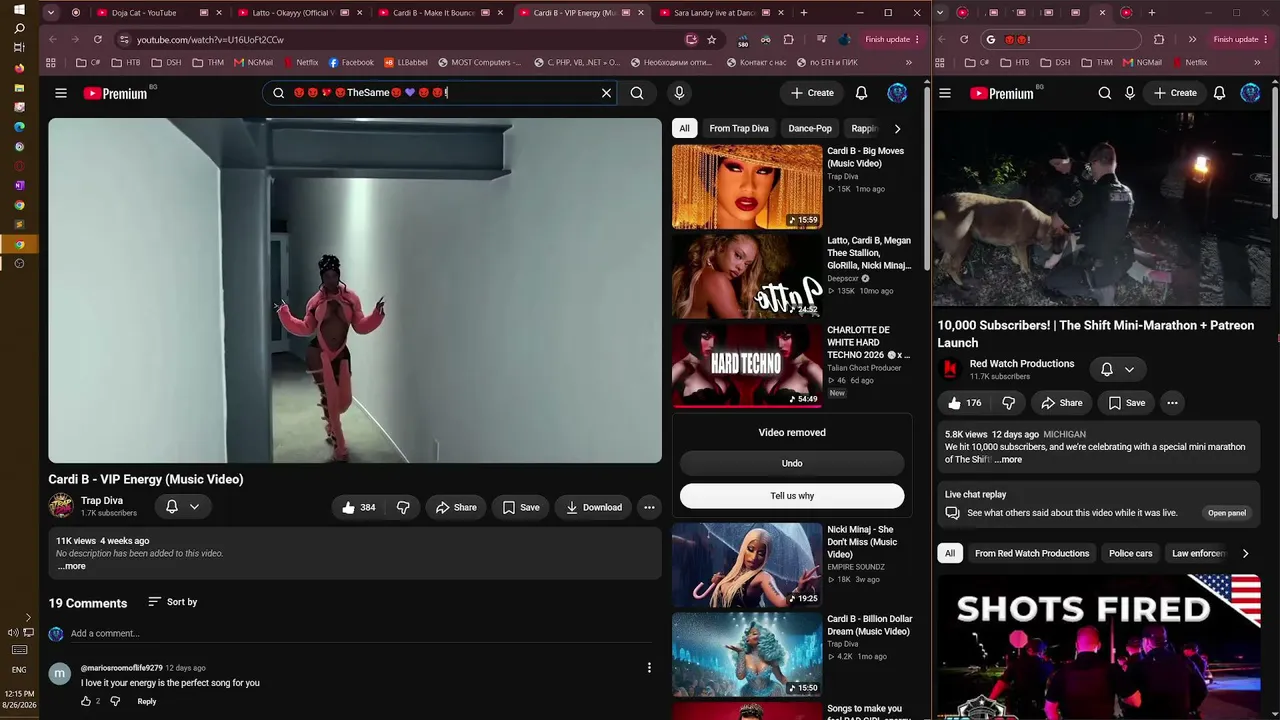The width and height of the screenshot is (1280, 720).
Task: Select the All chip in left window
Action: (x=684, y=128)
